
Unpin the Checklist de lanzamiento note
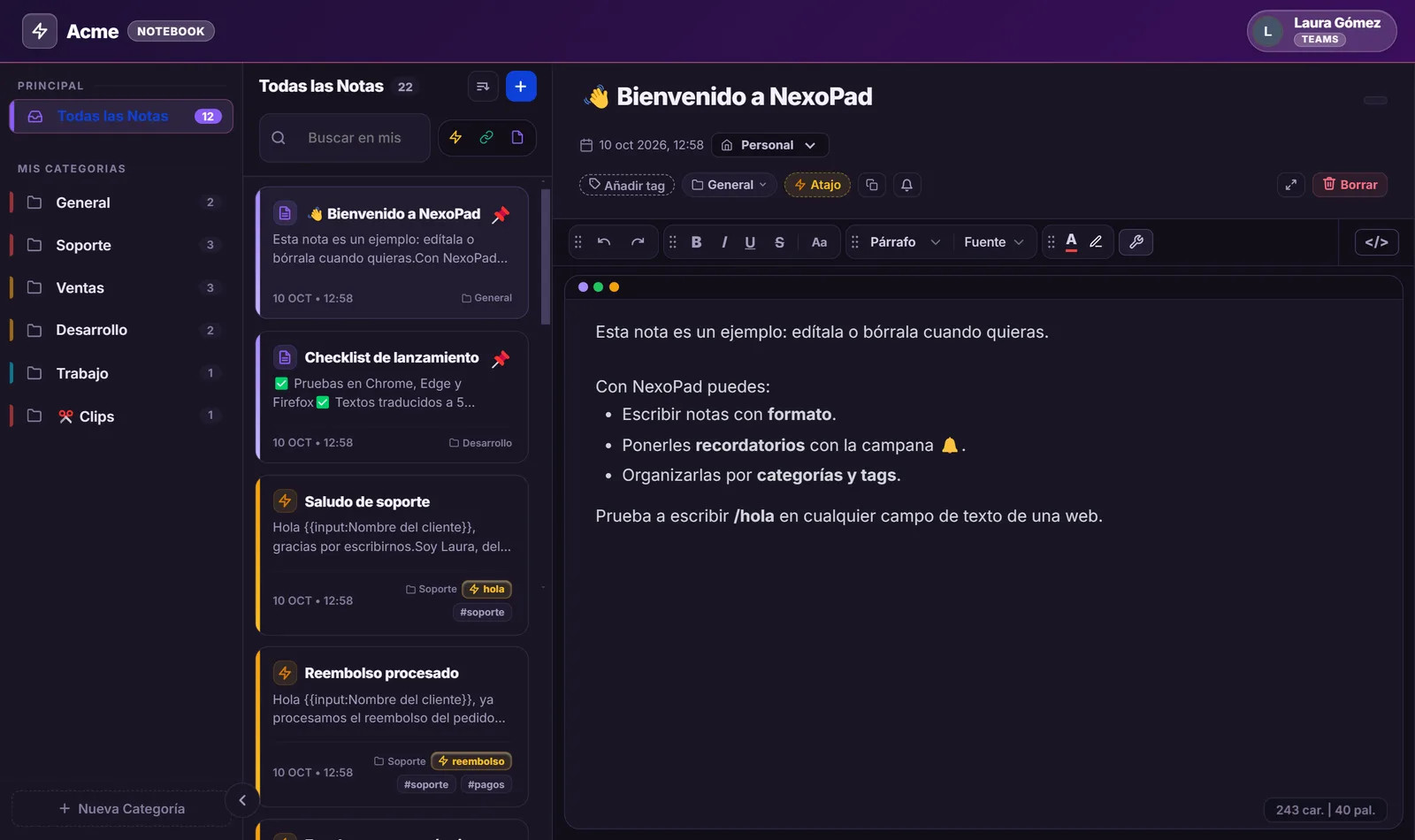pos(501,358)
